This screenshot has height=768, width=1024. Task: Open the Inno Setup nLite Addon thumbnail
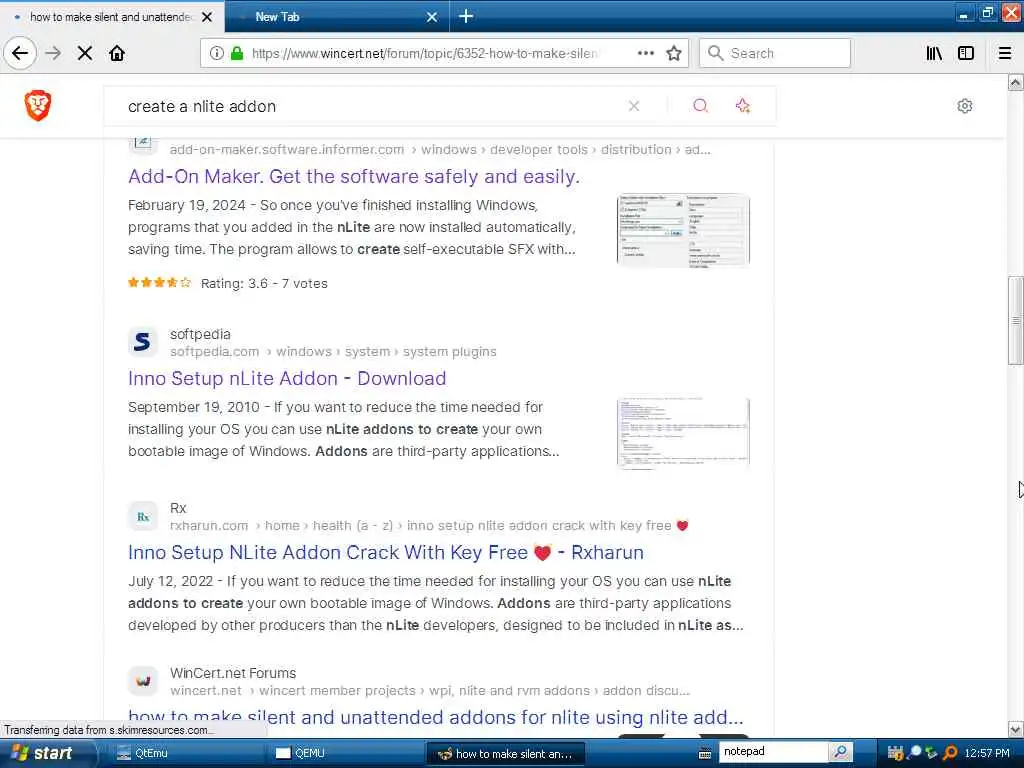(x=683, y=432)
